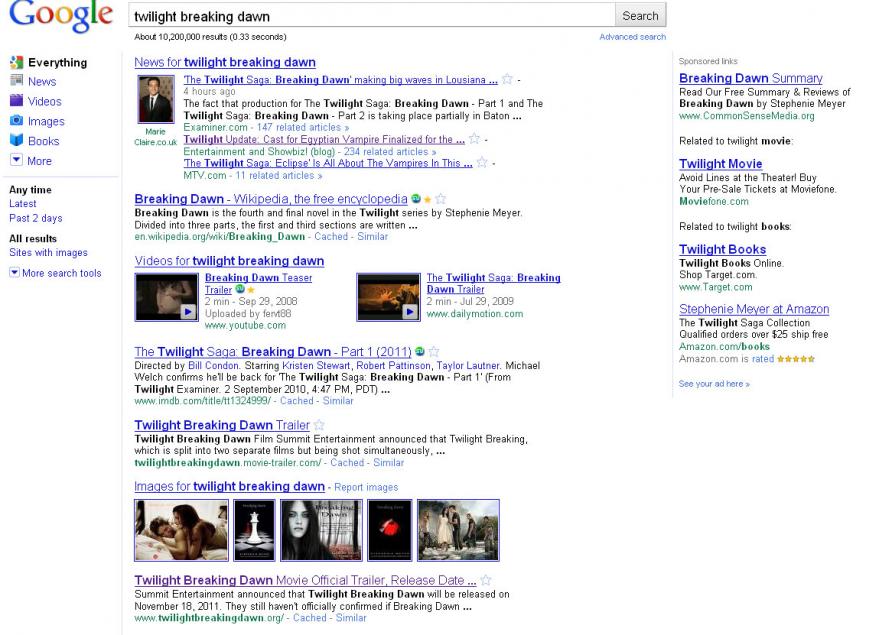Viewport: 879px width, 635px height.
Task: Star the Twilight Breaking Dawn Trailer result
Action: click(319, 425)
